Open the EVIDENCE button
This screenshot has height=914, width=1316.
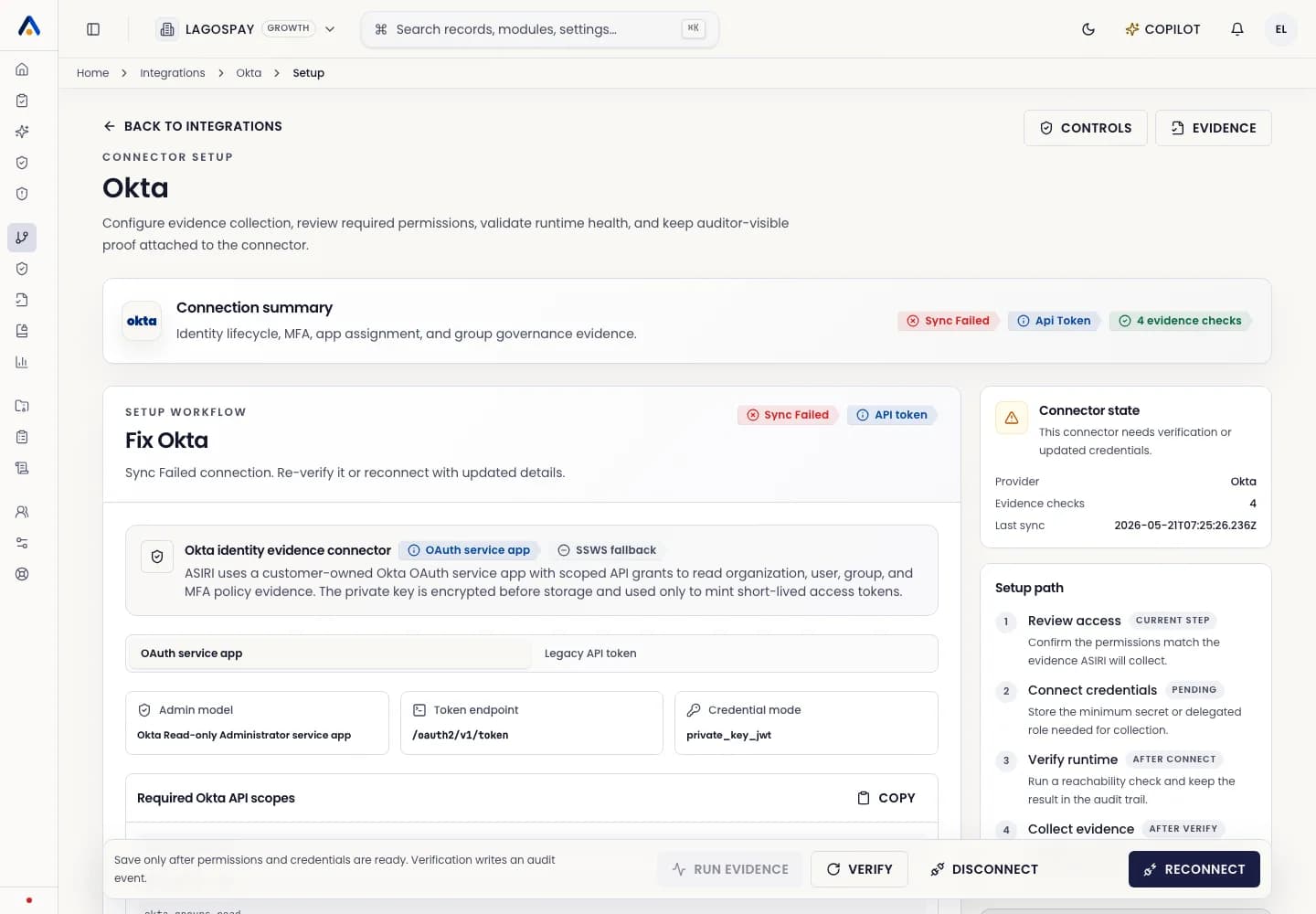(x=1214, y=128)
